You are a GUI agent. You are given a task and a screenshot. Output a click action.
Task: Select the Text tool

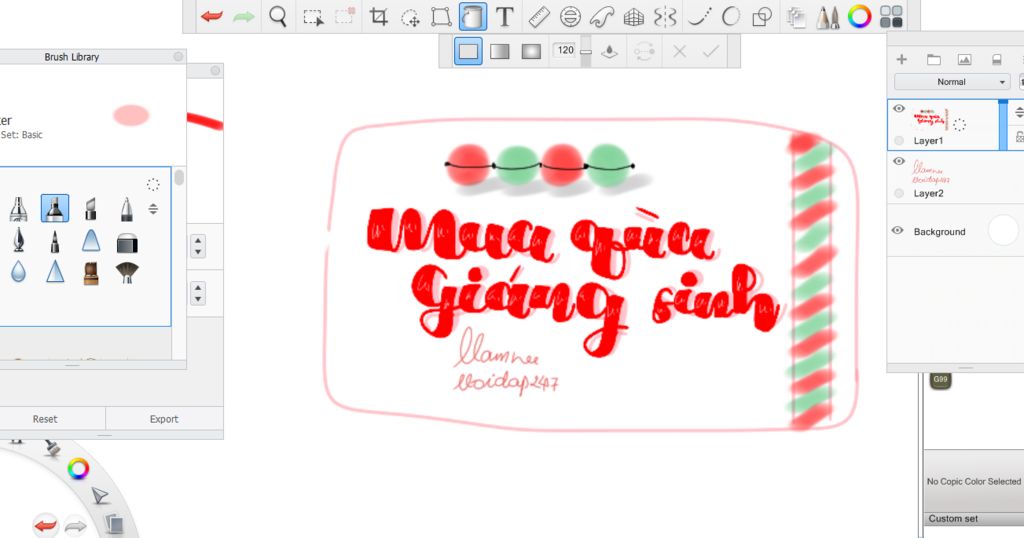coord(504,16)
